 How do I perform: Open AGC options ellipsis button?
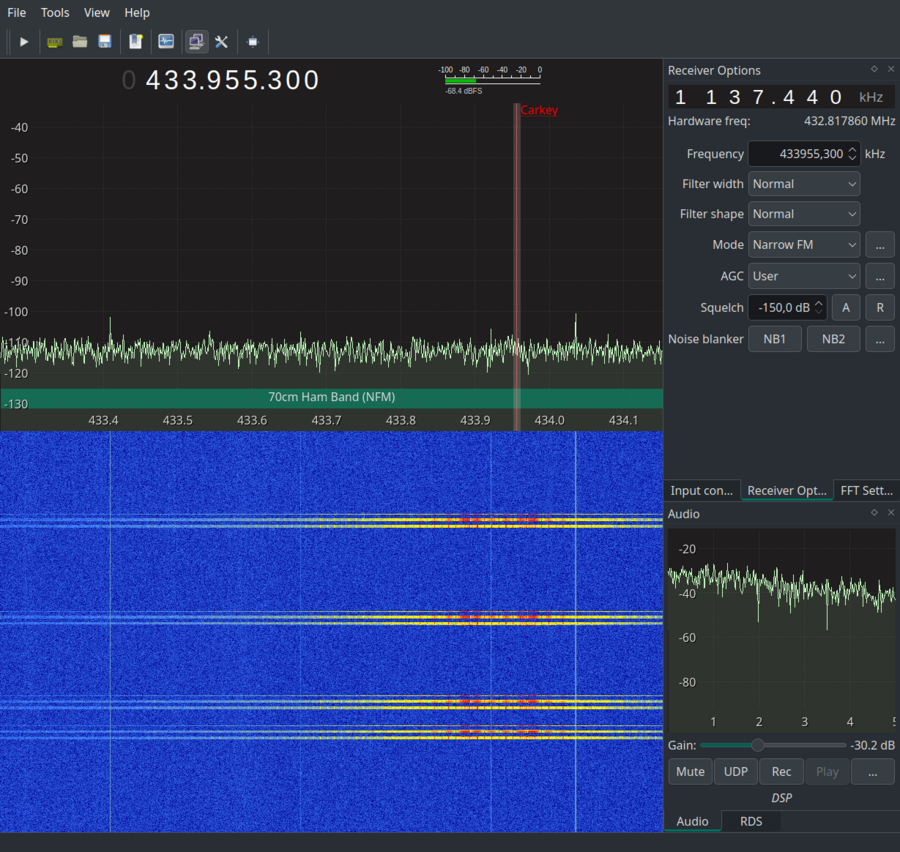[880, 277]
